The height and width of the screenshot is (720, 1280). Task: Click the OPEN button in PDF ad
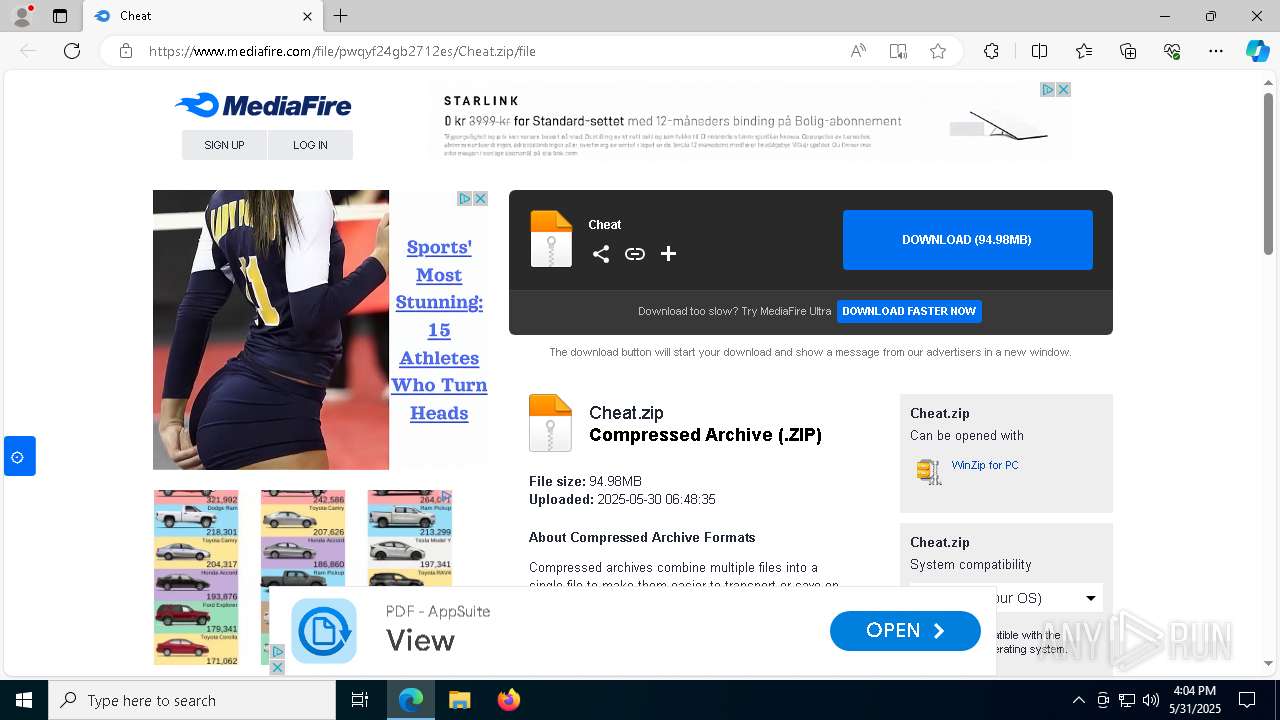[905, 631]
